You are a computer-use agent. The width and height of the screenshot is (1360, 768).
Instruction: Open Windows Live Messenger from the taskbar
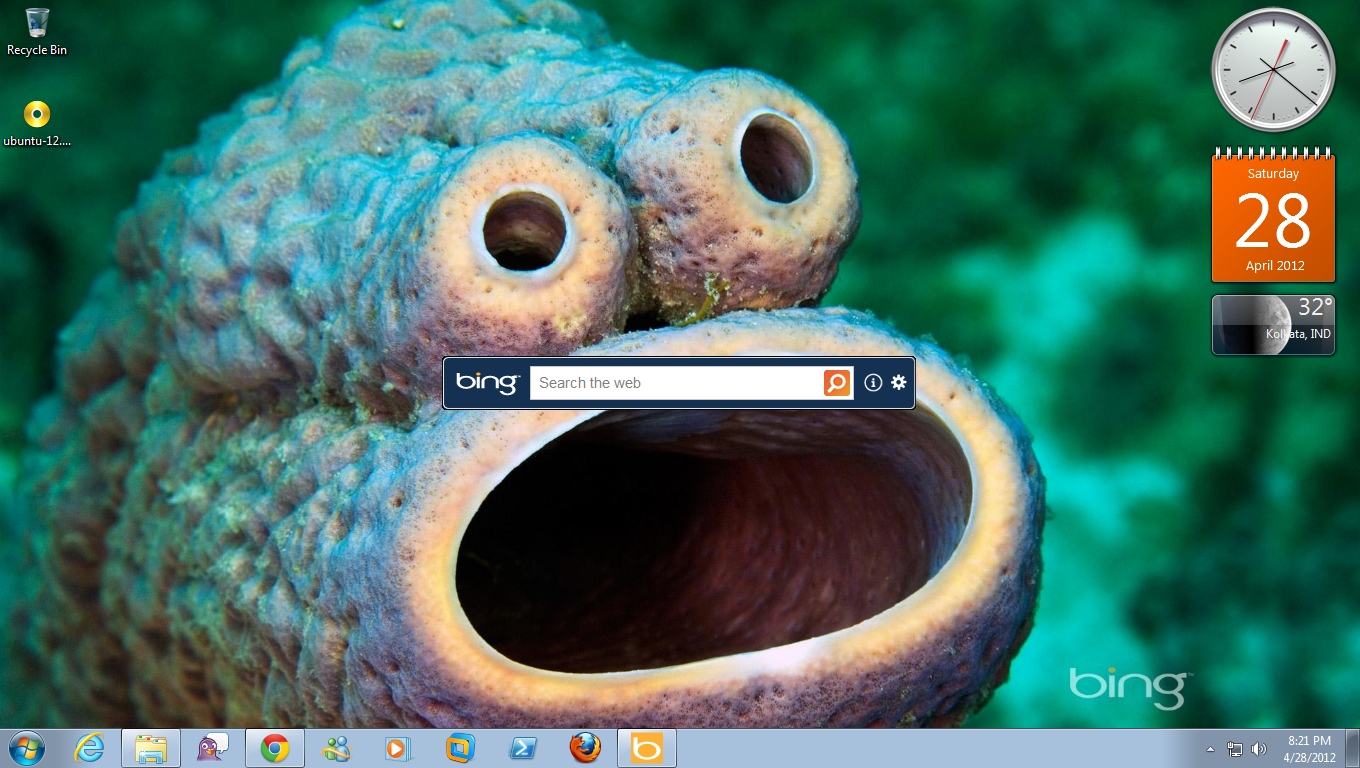tap(336, 747)
